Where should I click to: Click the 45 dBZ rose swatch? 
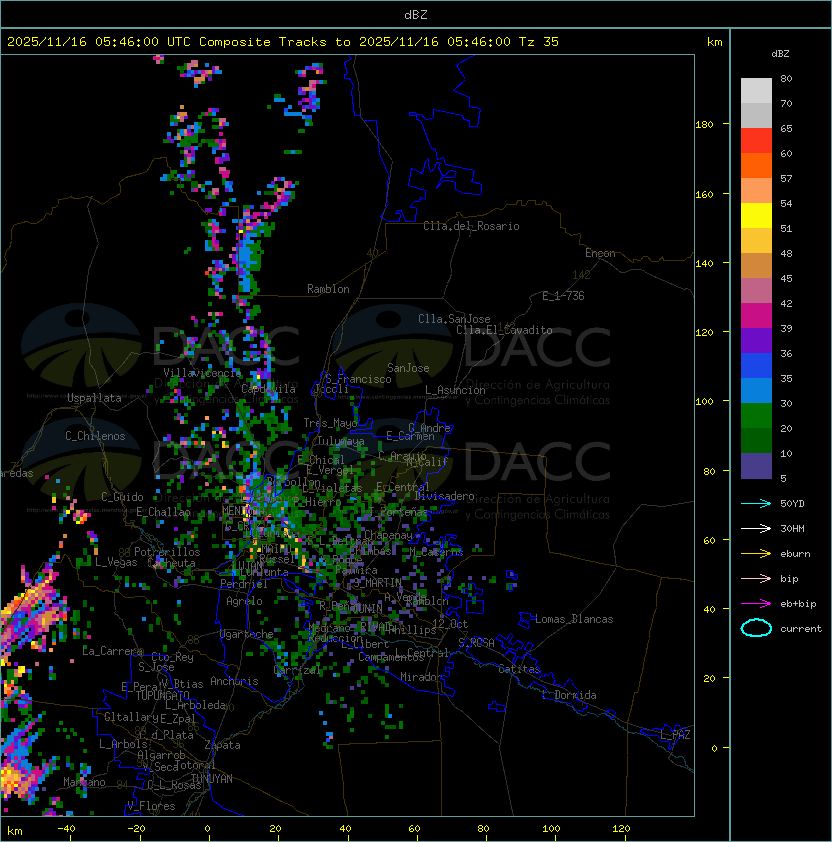click(x=756, y=291)
